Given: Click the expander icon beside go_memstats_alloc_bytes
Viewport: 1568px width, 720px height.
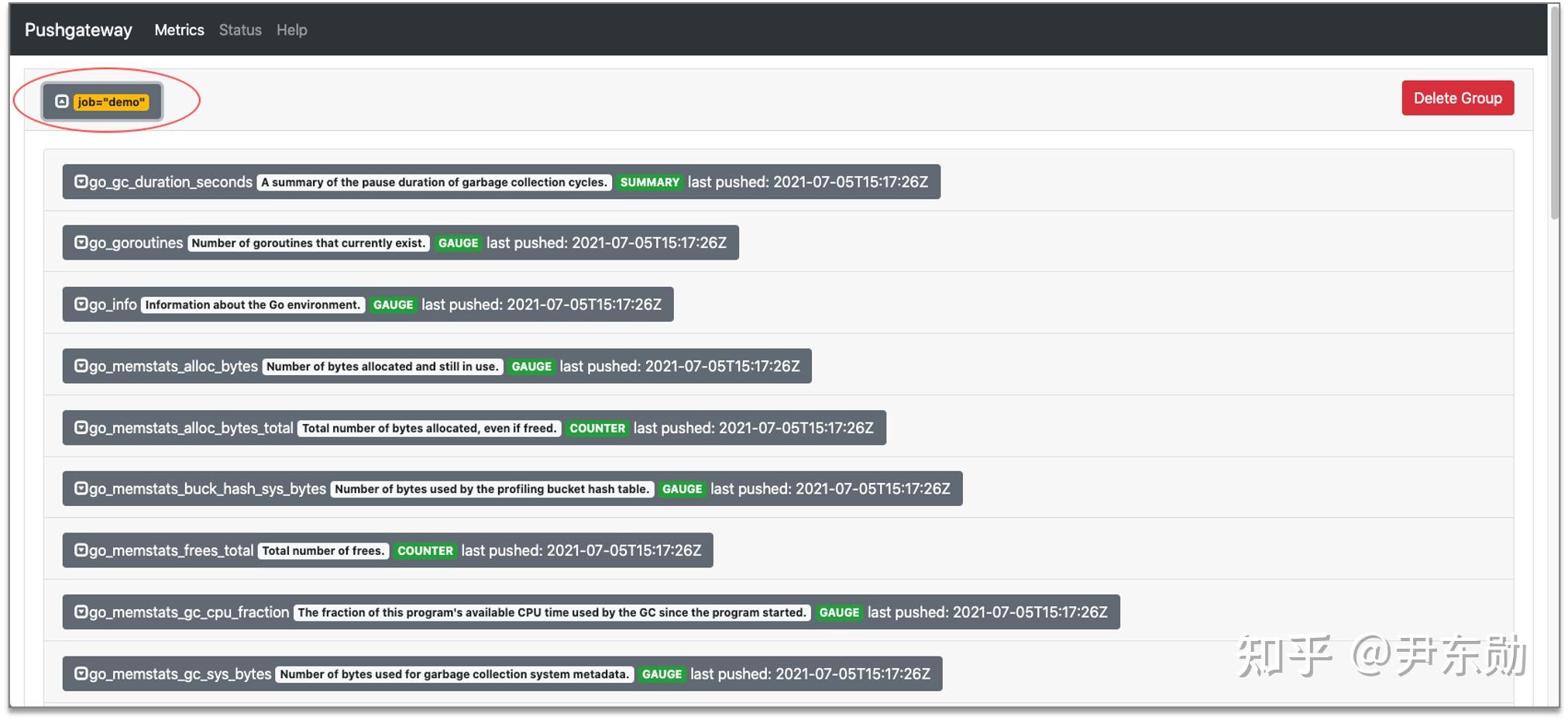Looking at the screenshot, I should click(x=82, y=366).
